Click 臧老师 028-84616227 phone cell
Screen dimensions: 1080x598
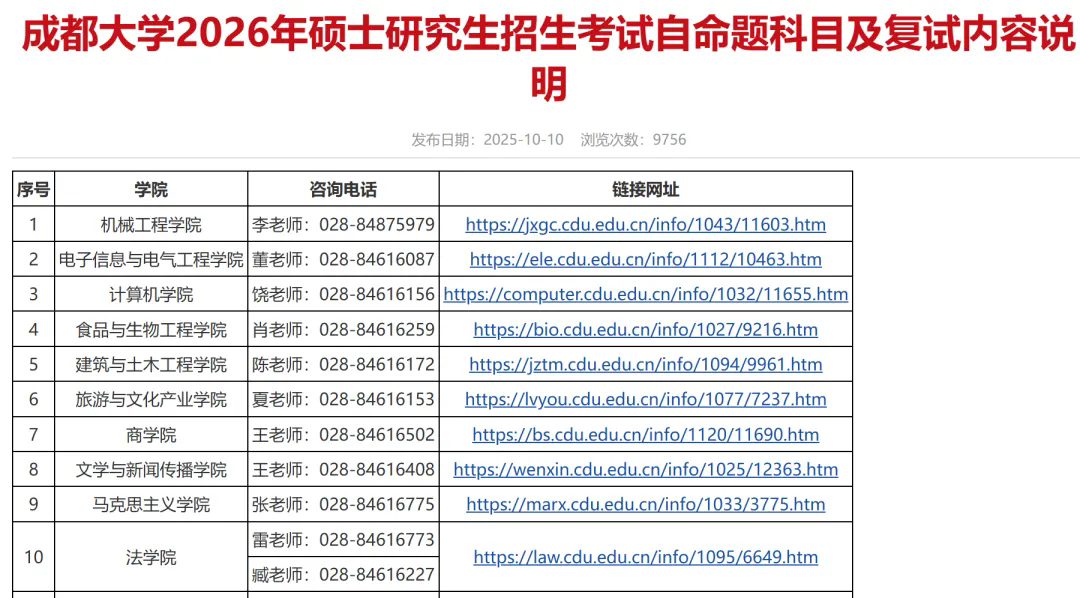point(343,575)
